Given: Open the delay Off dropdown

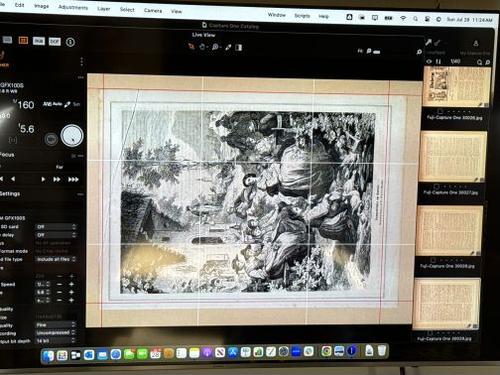Looking at the screenshot, I should click(x=56, y=235).
